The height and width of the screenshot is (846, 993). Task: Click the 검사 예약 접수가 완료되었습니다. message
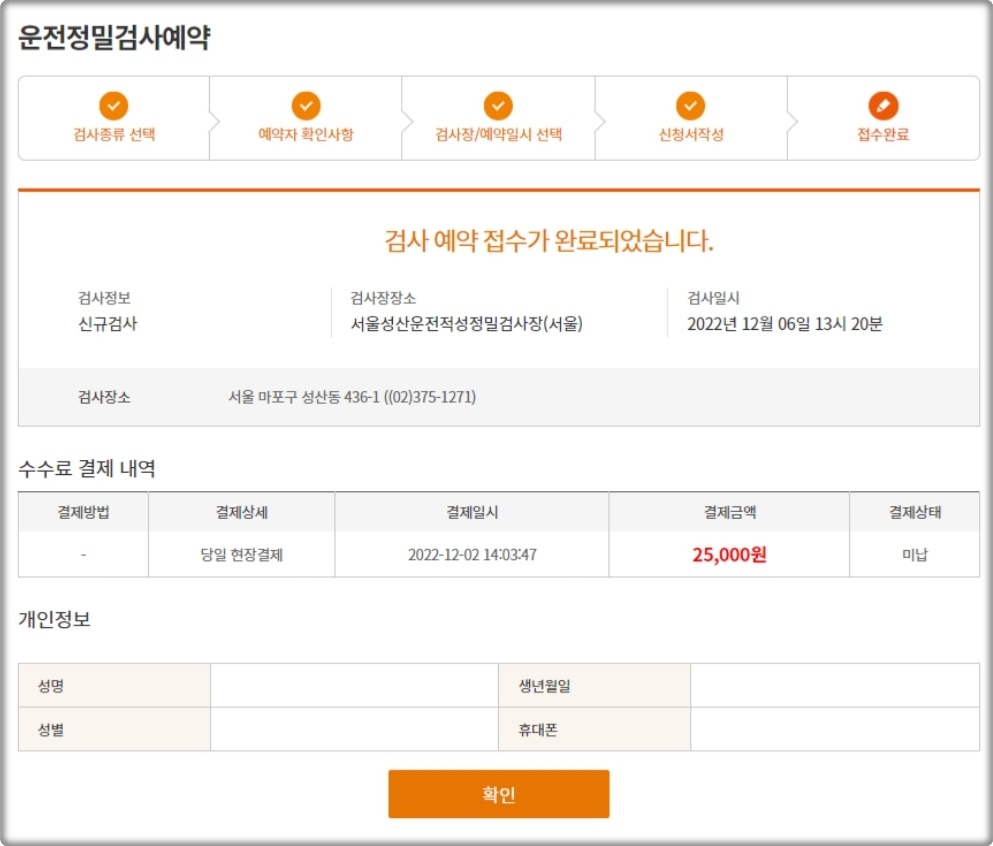pyautogui.click(x=548, y=241)
